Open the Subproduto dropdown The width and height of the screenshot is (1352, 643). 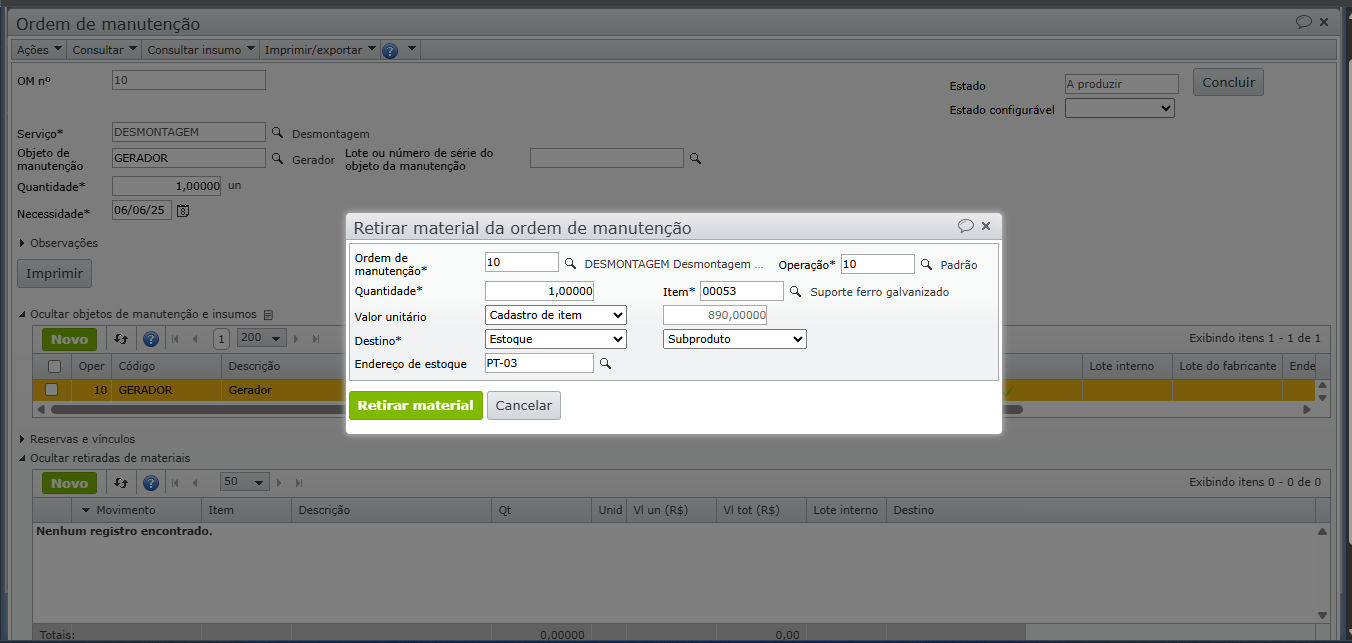(x=735, y=339)
